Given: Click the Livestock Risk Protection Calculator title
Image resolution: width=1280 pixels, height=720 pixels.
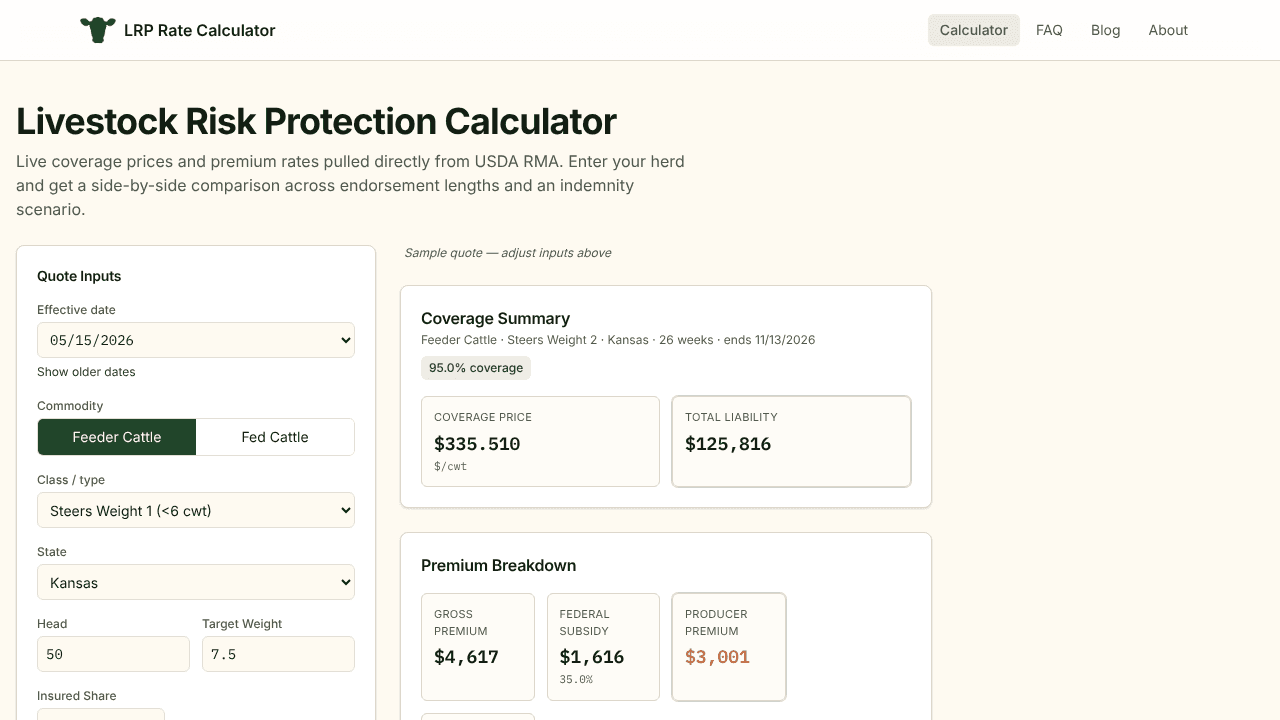Looking at the screenshot, I should tap(316, 121).
